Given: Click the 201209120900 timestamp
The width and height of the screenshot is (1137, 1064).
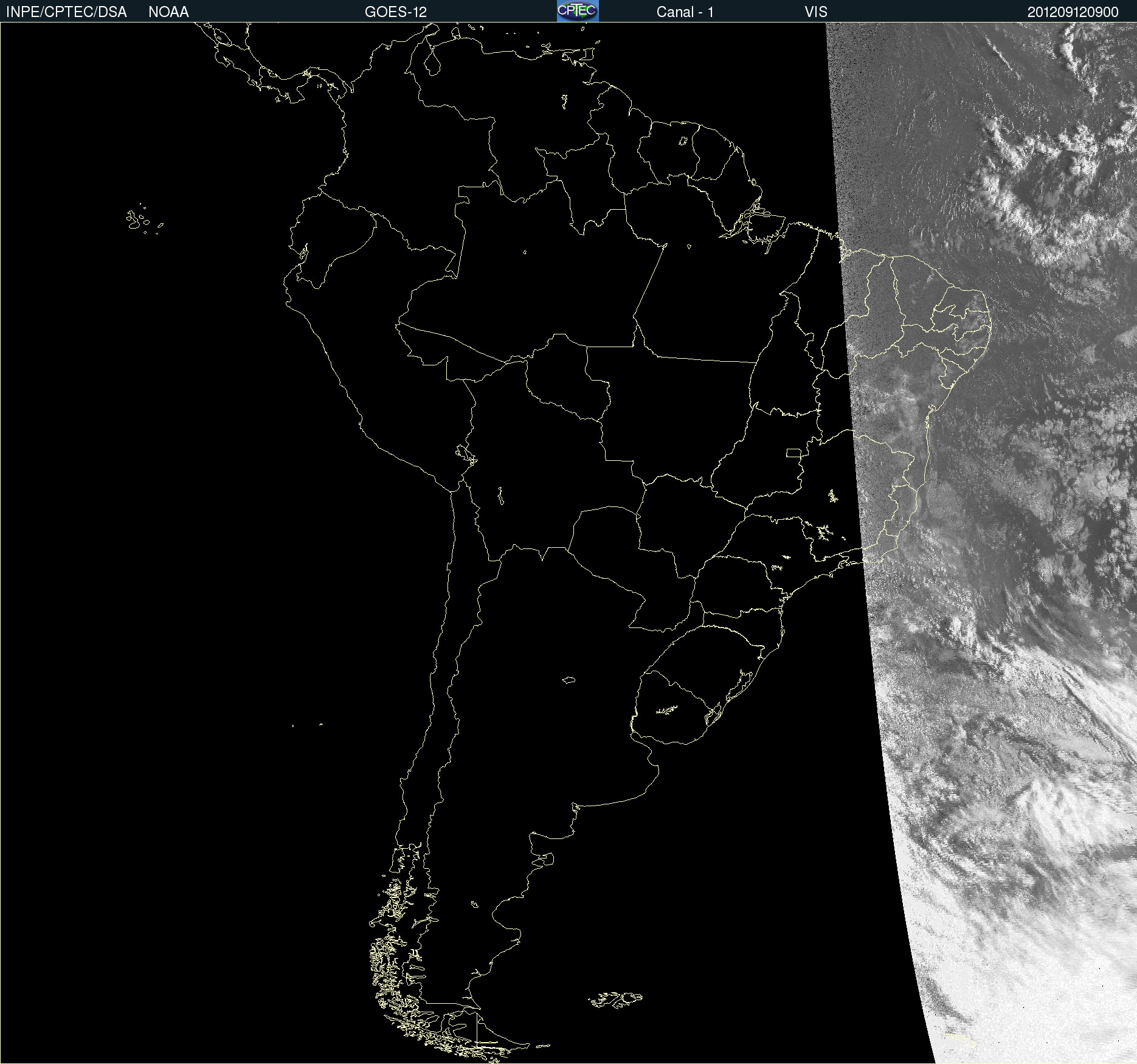Looking at the screenshot, I should (x=1073, y=12).
